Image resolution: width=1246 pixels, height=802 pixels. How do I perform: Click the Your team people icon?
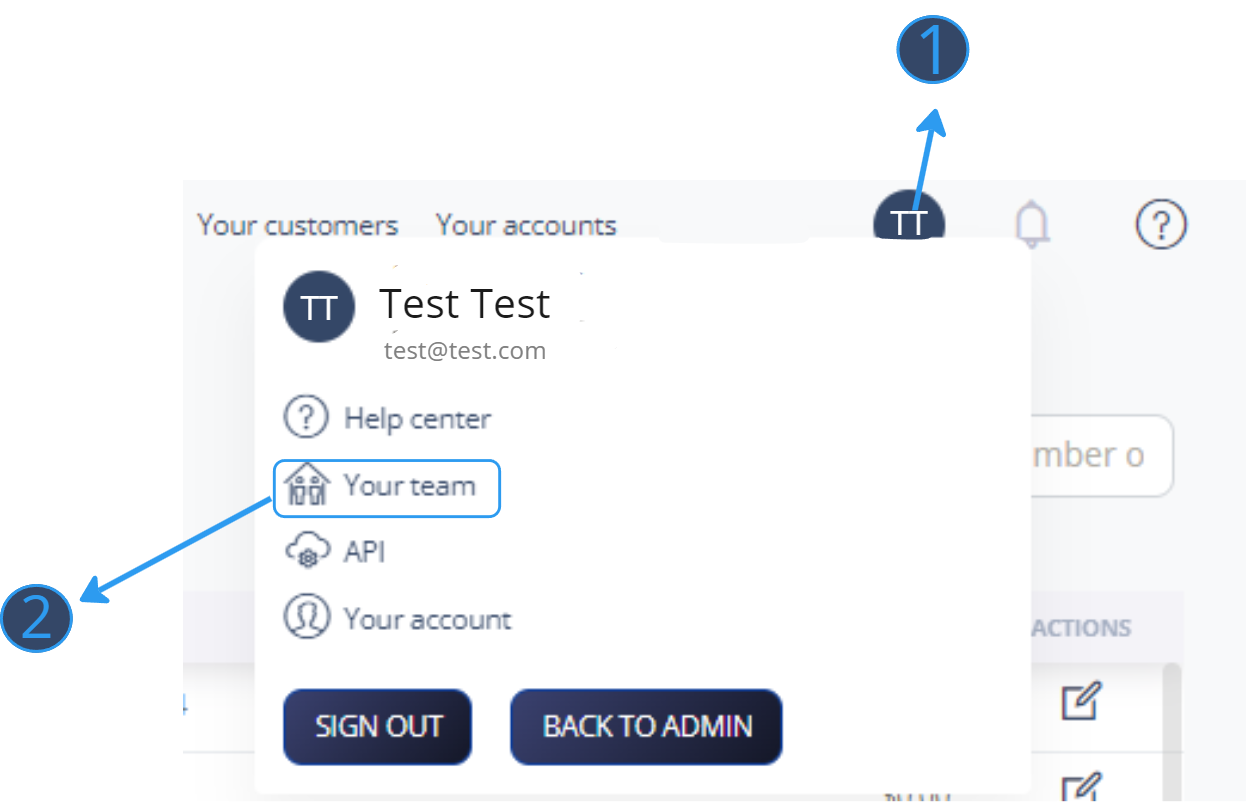coord(306,486)
